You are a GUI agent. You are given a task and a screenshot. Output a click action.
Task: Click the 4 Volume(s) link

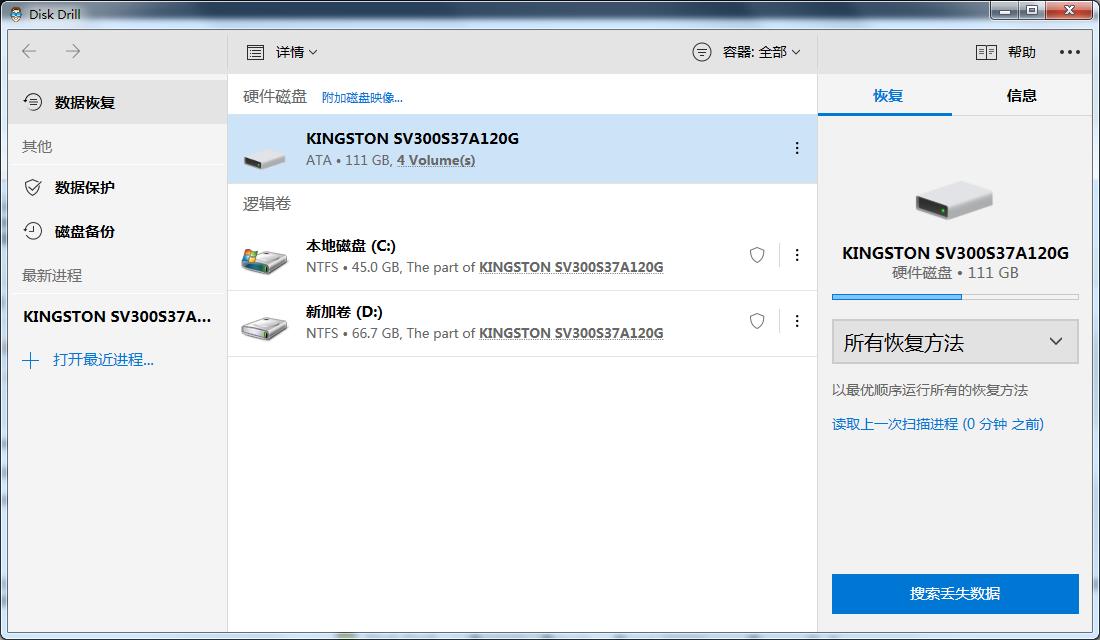(x=436, y=160)
